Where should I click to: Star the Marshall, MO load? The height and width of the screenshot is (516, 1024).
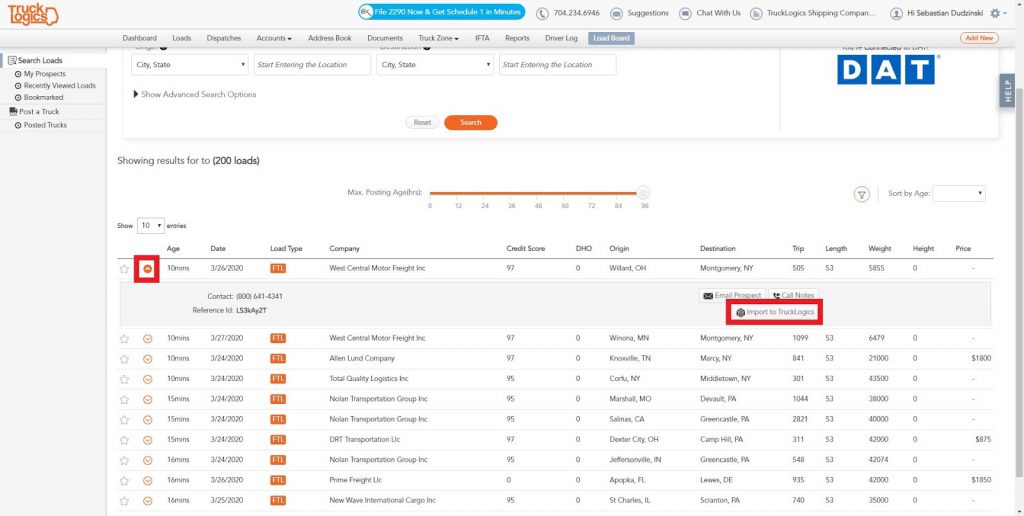124,400
